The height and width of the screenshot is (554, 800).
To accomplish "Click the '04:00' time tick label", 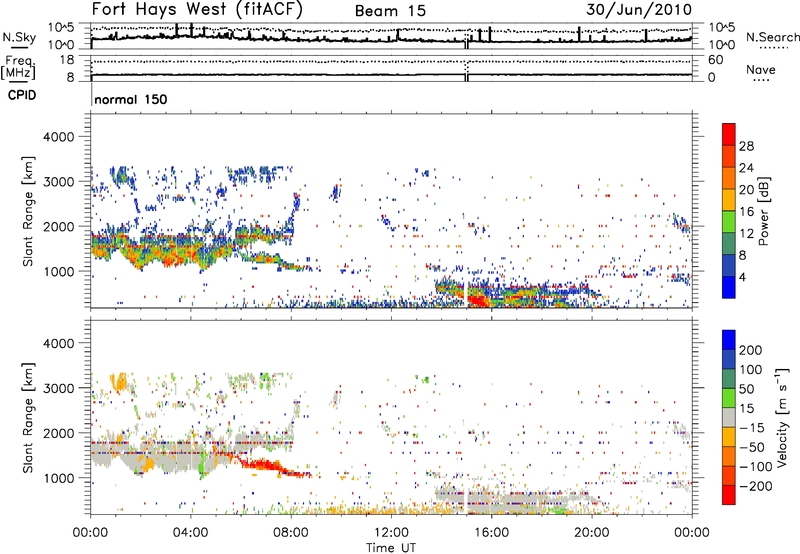I will (x=190, y=533).
